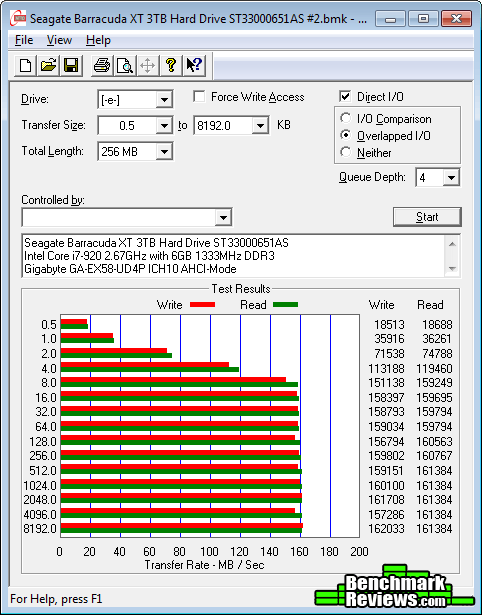This screenshot has height=615, width=482.
Task: Expand Transfer Size minimum dropdown 0.5
Action: [x=164, y=126]
